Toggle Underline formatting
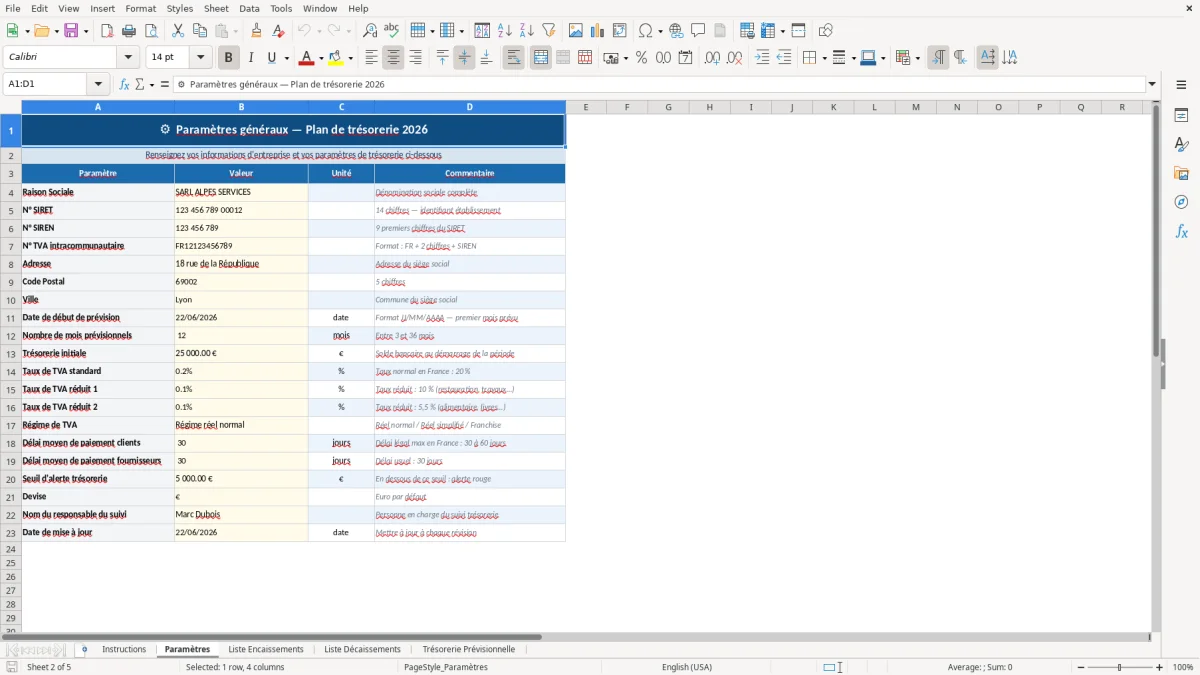Screen dimensions: 1200x675 pos(271,58)
